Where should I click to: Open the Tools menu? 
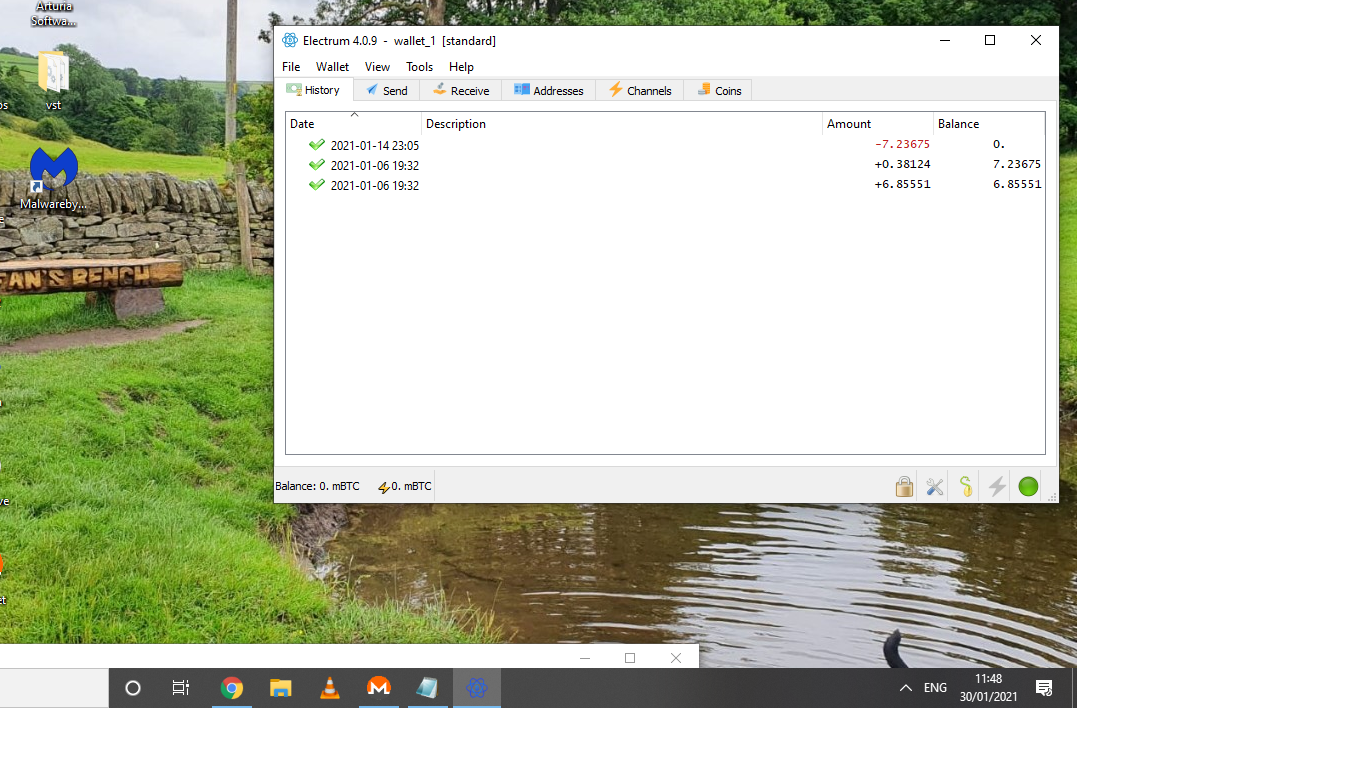[419, 66]
